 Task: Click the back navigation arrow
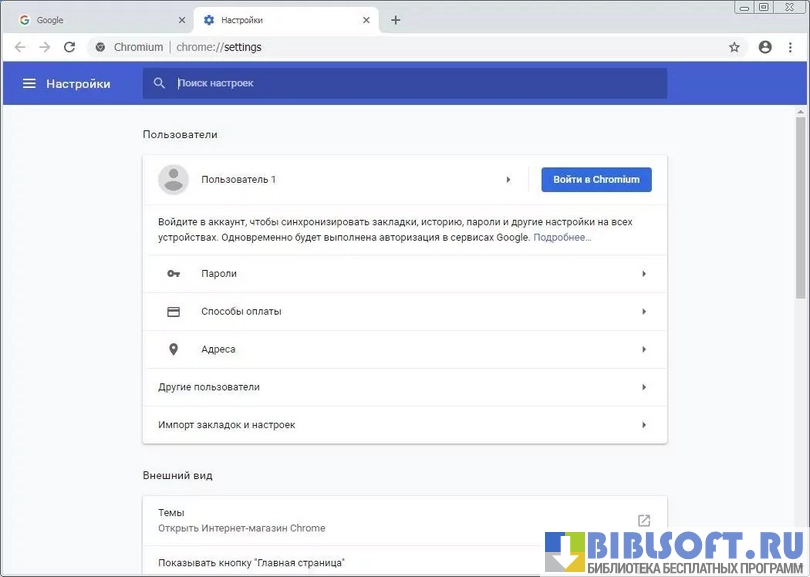click(20, 47)
